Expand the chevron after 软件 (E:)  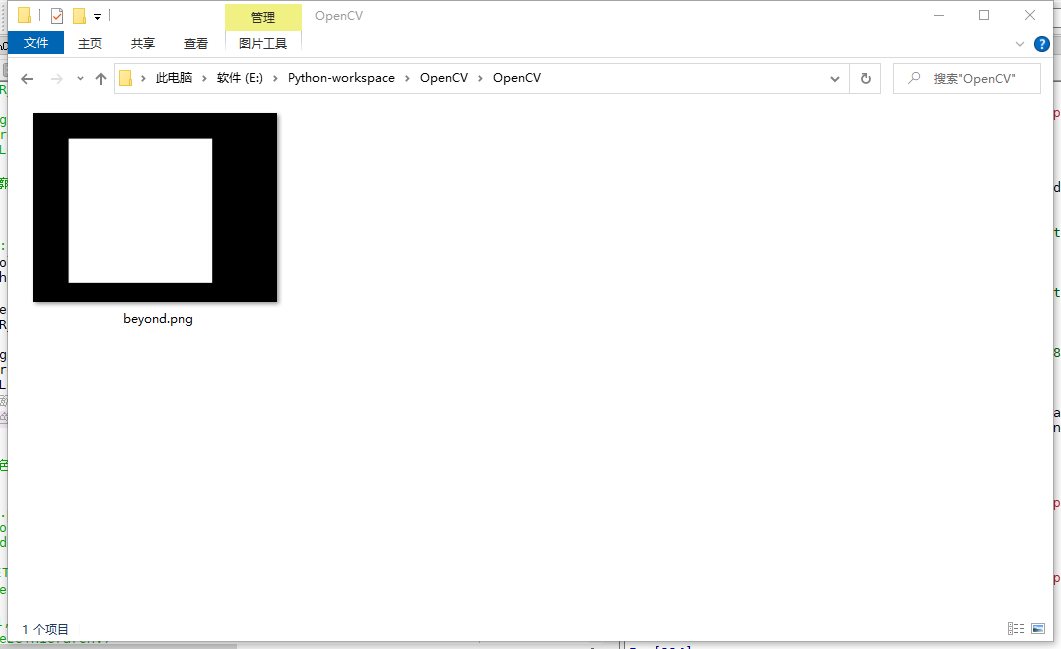click(x=275, y=79)
